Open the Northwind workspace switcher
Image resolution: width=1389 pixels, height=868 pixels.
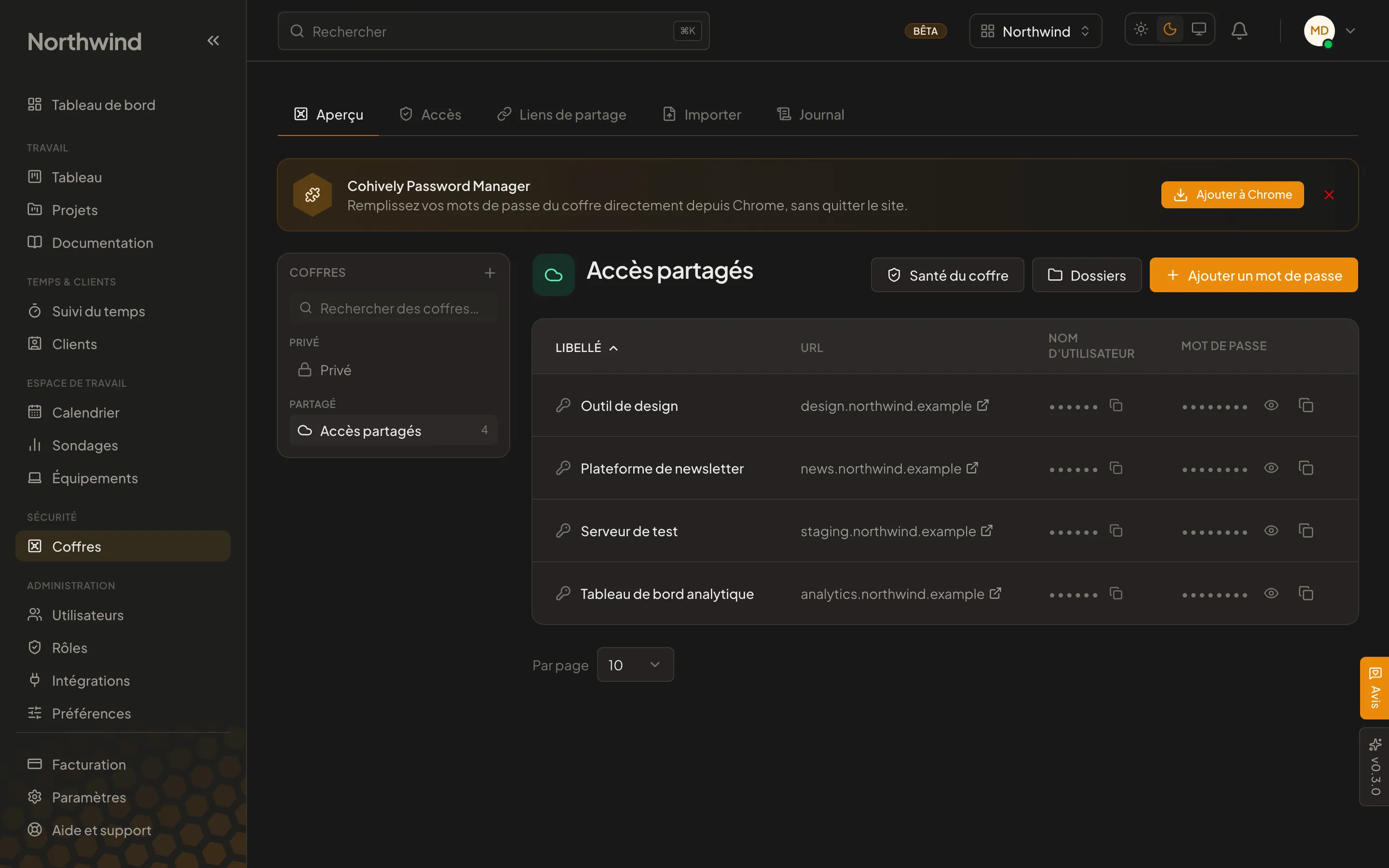[1035, 31]
